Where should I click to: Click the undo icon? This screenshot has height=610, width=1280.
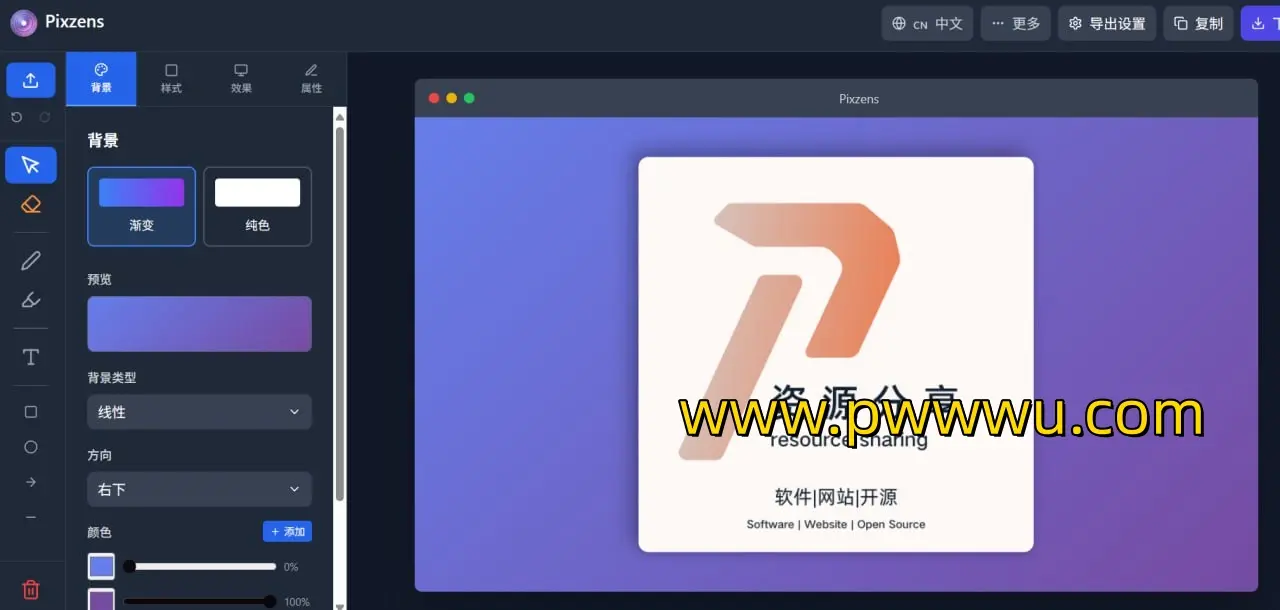coord(17,117)
